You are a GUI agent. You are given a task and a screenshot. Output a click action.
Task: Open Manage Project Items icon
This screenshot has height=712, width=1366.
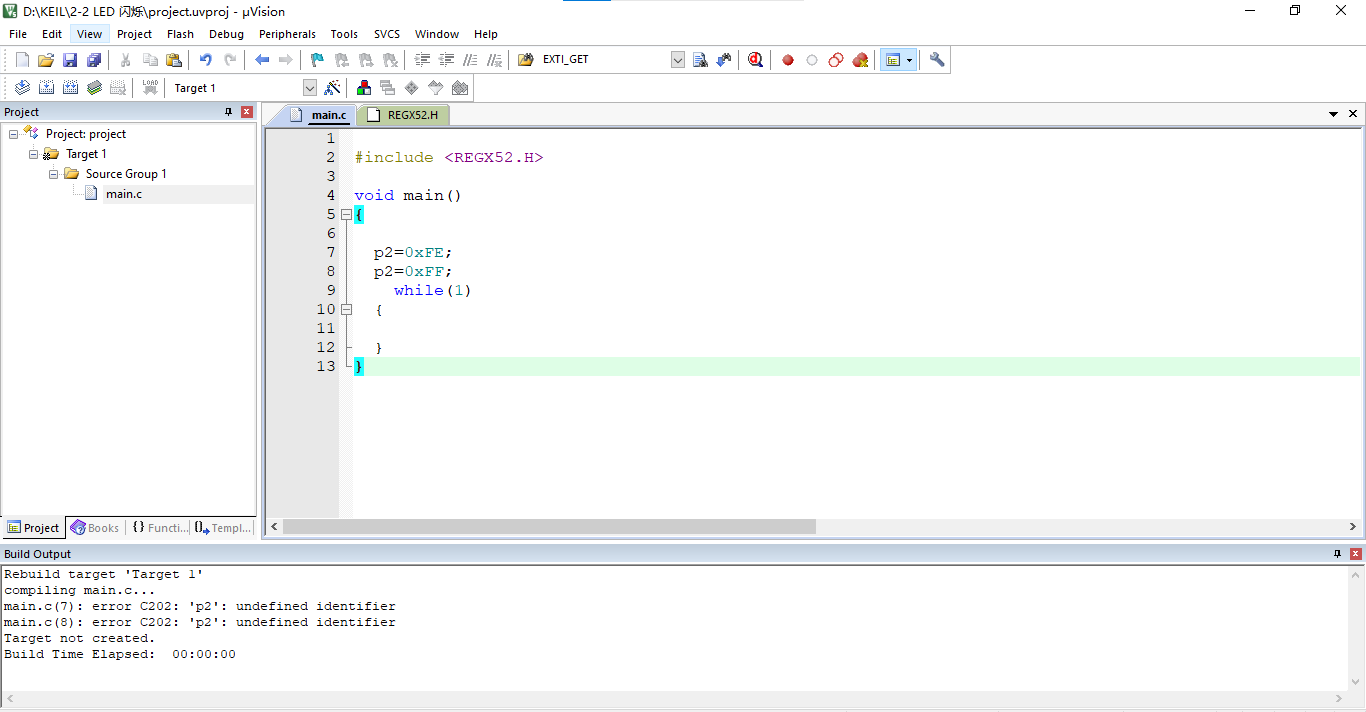(x=364, y=88)
